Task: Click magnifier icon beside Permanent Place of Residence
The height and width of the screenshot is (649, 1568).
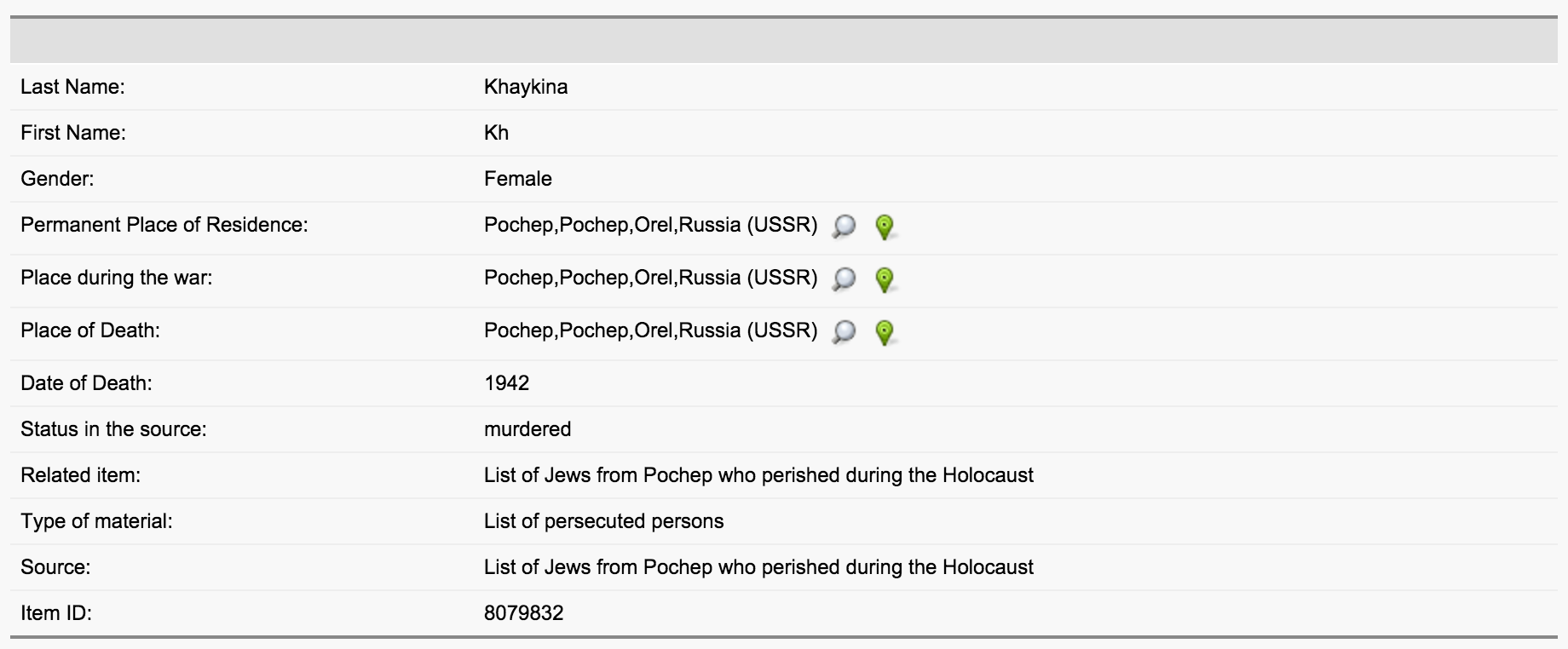Action: click(844, 227)
